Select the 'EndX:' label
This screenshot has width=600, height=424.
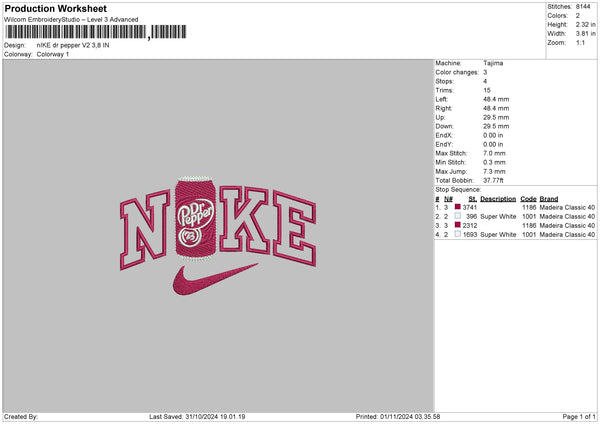444,135
